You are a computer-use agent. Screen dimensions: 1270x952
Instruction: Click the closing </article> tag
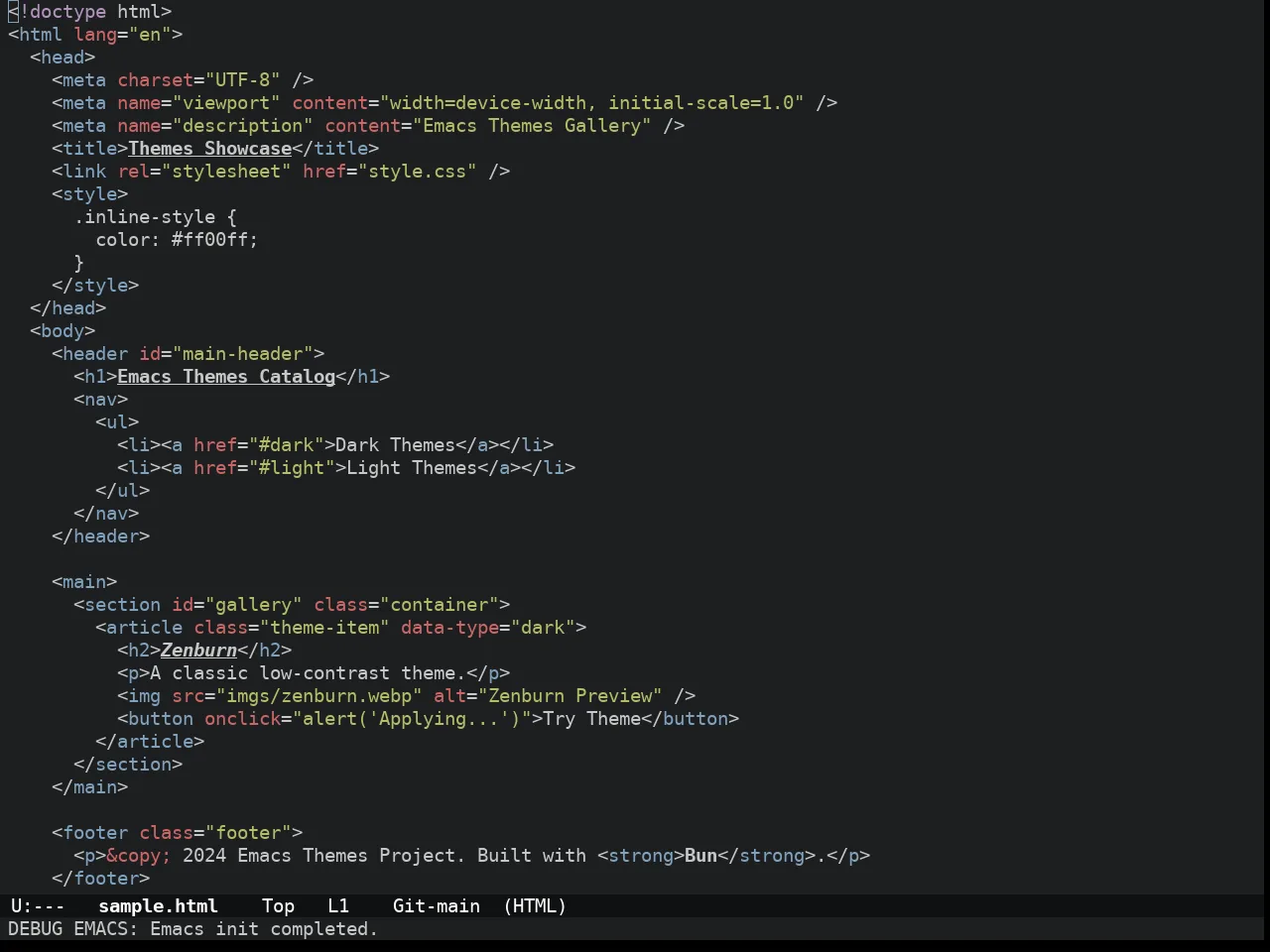coord(150,741)
